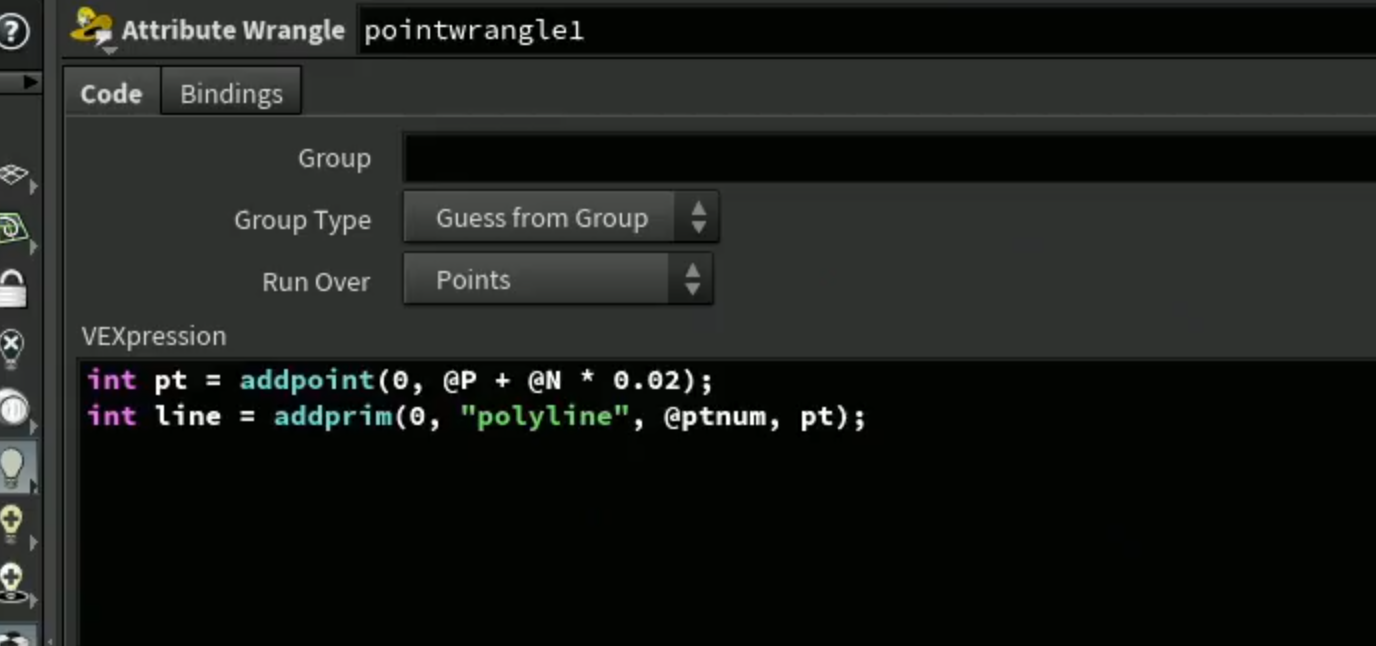Click the addprim line in VEXpression editor
The height and width of the screenshot is (646, 1376).
pyautogui.click(x=476, y=416)
